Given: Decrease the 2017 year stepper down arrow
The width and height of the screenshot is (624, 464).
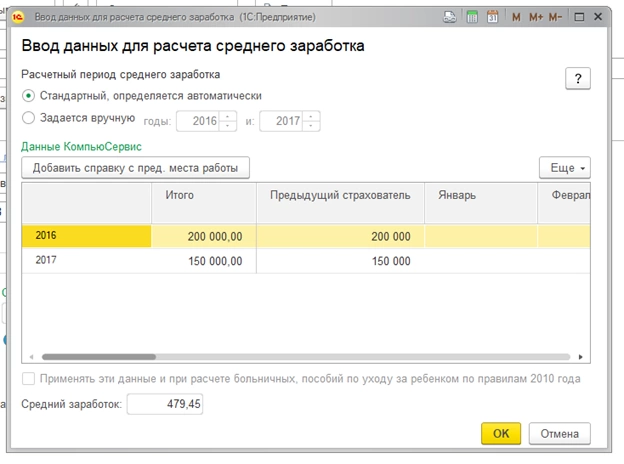Looking at the screenshot, I should click(311, 126).
